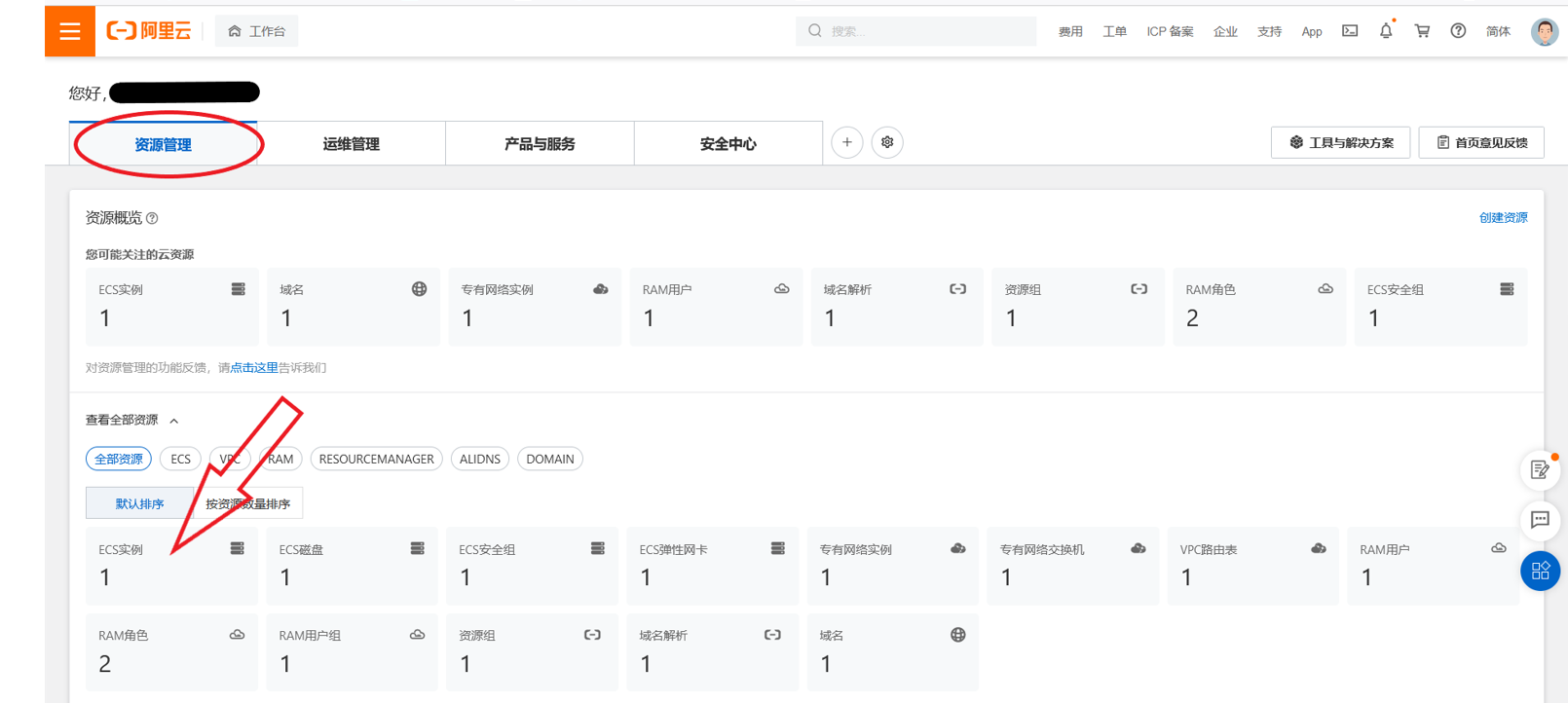Switch to the 运维管理 tab

click(x=352, y=144)
